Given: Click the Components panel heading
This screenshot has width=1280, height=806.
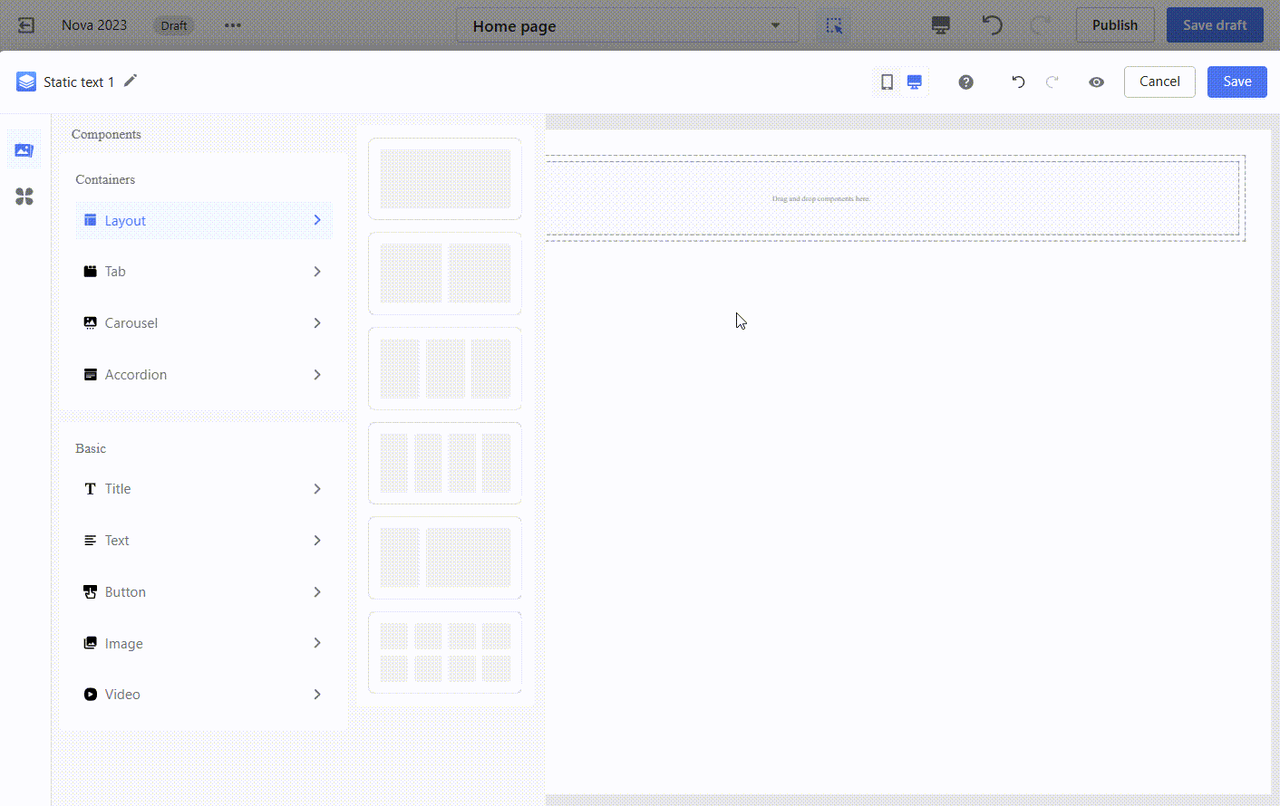Looking at the screenshot, I should pos(106,134).
